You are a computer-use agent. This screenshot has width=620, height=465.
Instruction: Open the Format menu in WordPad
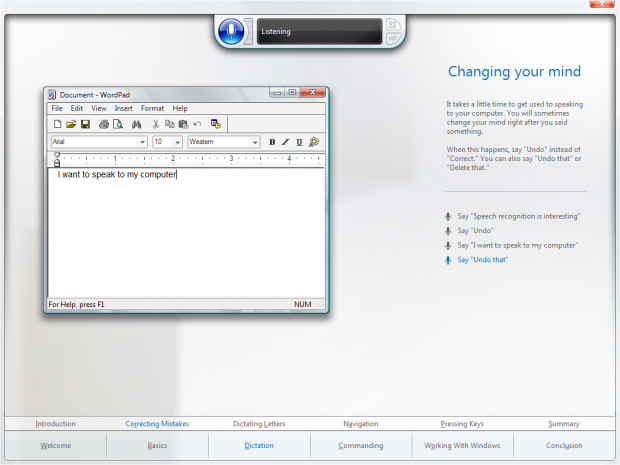coord(152,108)
